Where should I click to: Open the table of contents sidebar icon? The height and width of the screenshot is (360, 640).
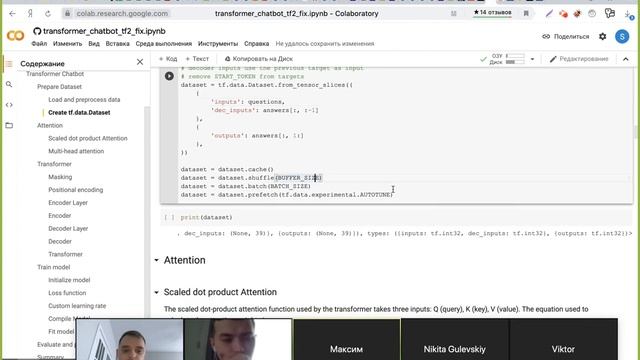(9, 64)
